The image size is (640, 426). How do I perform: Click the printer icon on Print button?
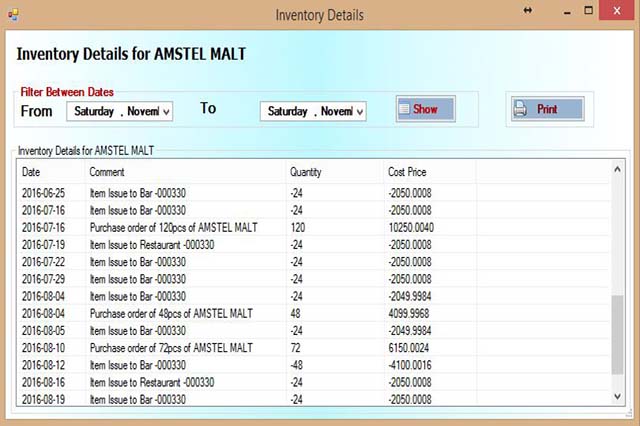(x=520, y=109)
